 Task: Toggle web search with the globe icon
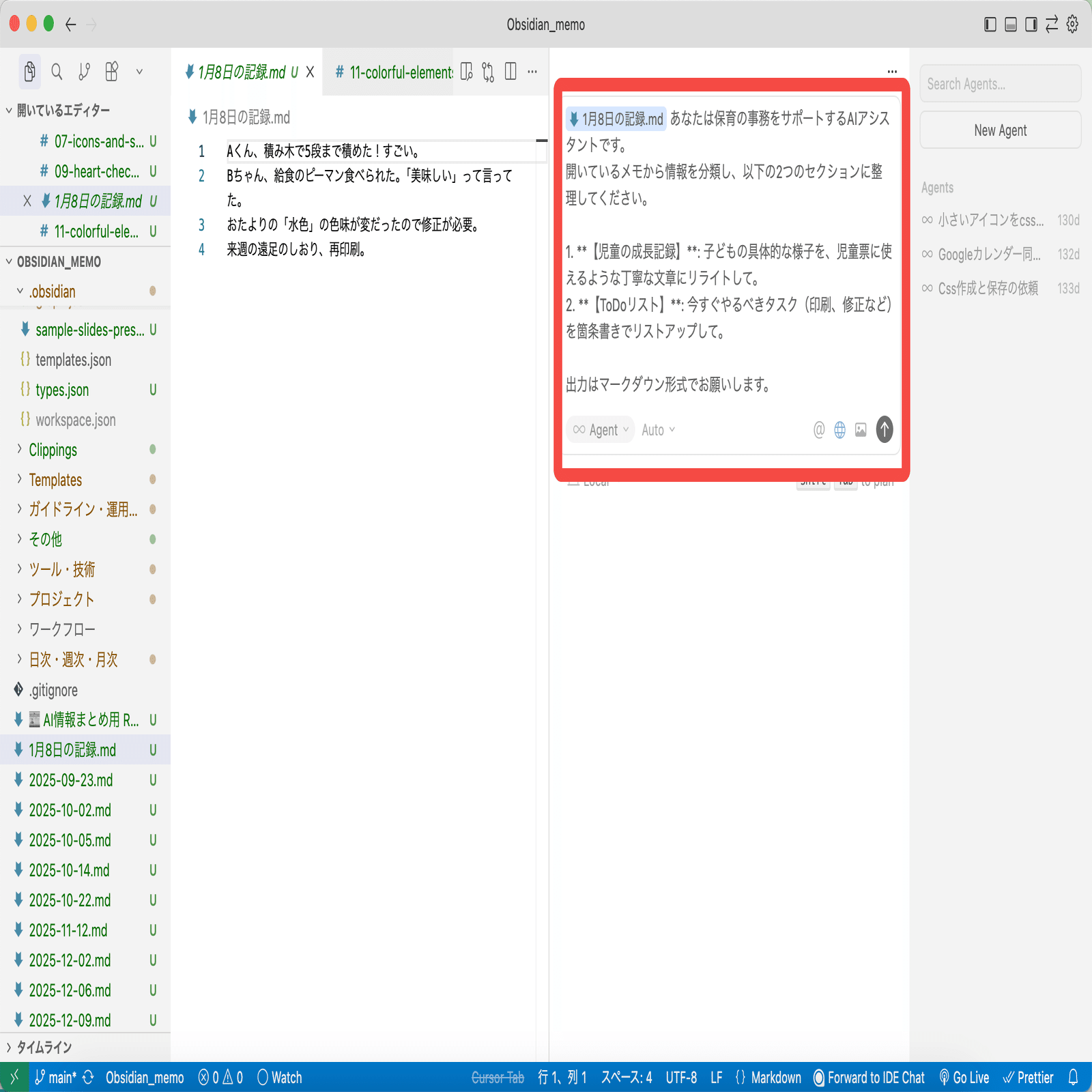click(839, 430)
